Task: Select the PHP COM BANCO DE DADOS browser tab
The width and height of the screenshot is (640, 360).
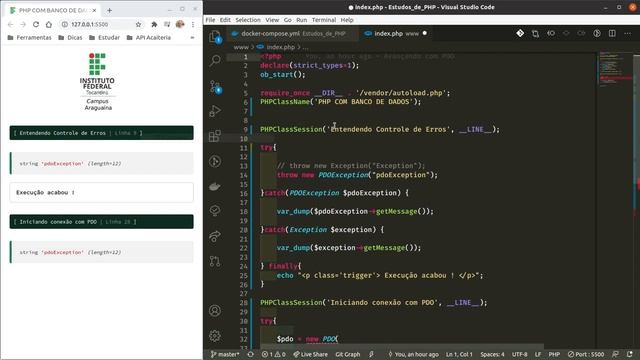Action: point(53,10)
